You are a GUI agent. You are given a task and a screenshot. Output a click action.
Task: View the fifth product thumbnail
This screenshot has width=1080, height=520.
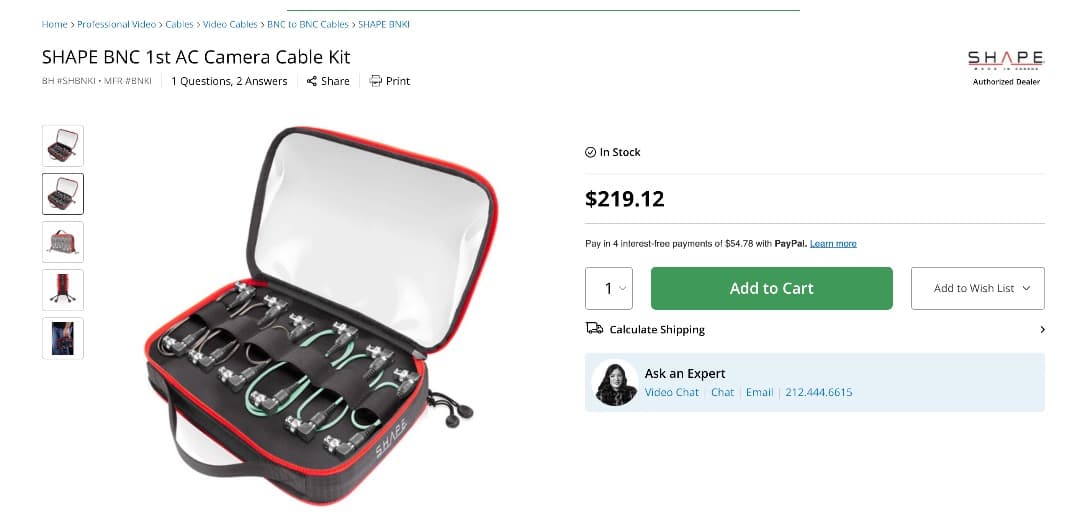tap(63, 338)
